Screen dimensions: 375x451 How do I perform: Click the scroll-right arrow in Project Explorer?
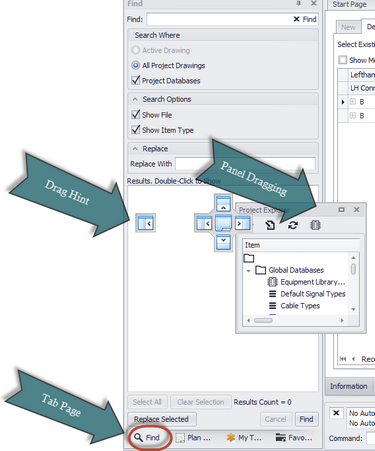pos(342,320)
